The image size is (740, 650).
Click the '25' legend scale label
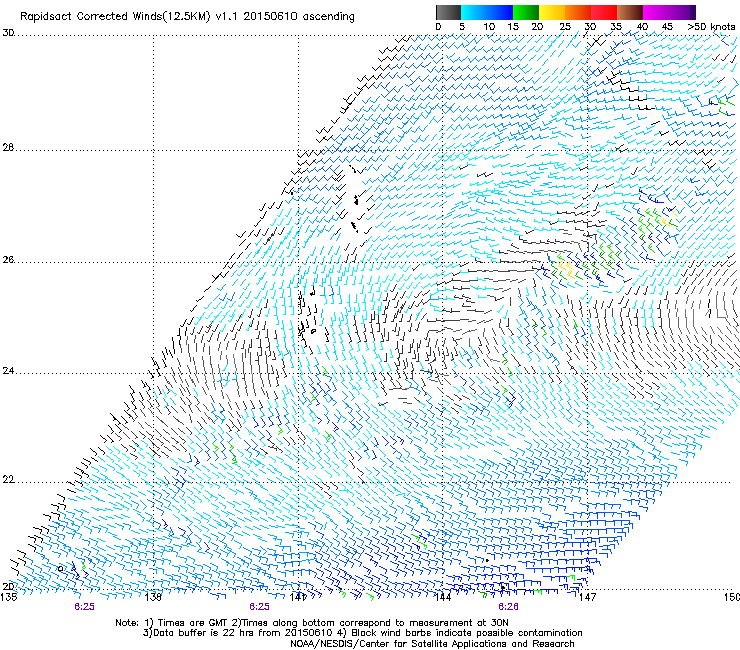pyautogui.click(x=565, y=27)
